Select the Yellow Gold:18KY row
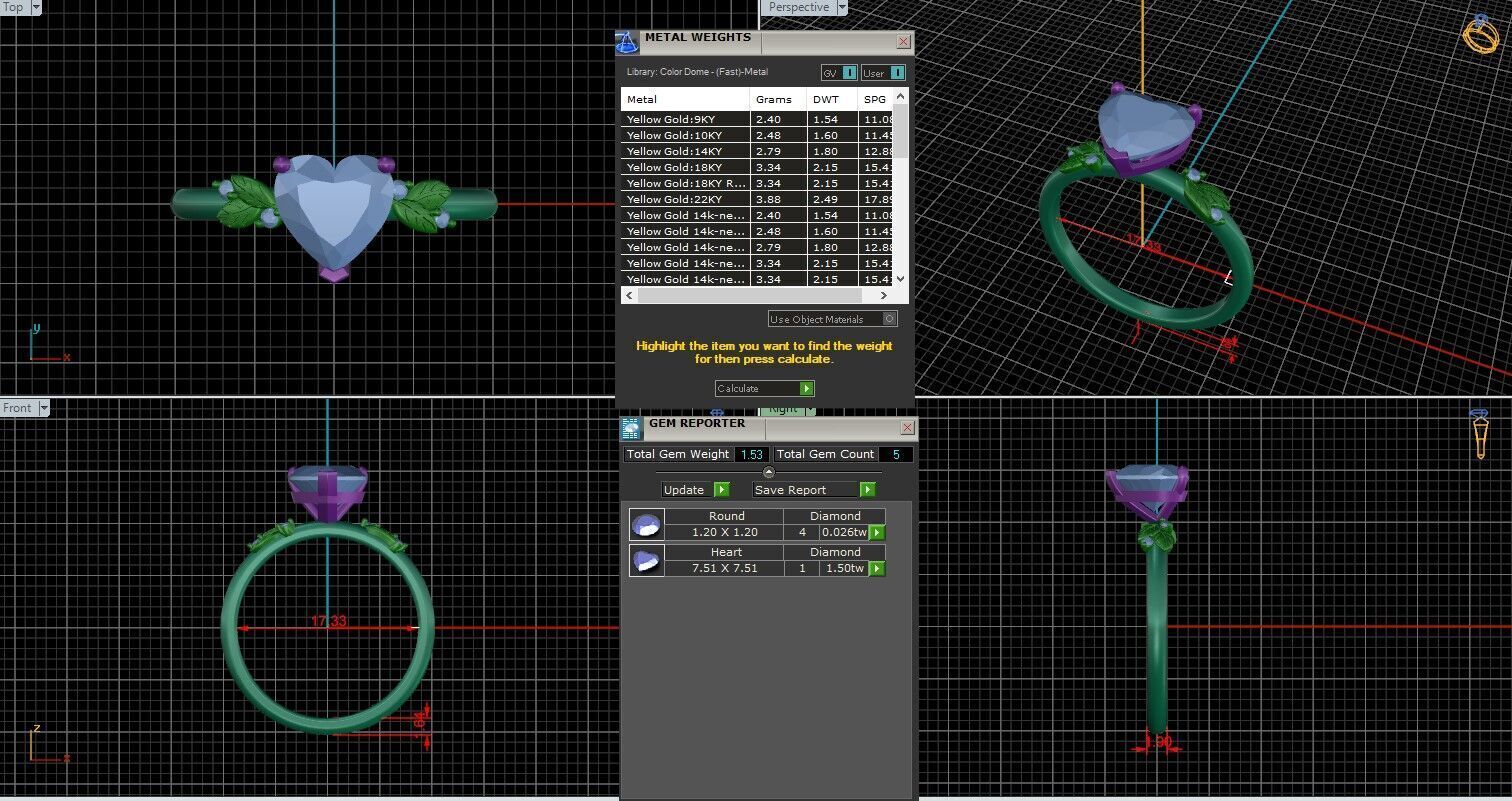Screen dimensions: 1512x801 (x=756, y=167)
